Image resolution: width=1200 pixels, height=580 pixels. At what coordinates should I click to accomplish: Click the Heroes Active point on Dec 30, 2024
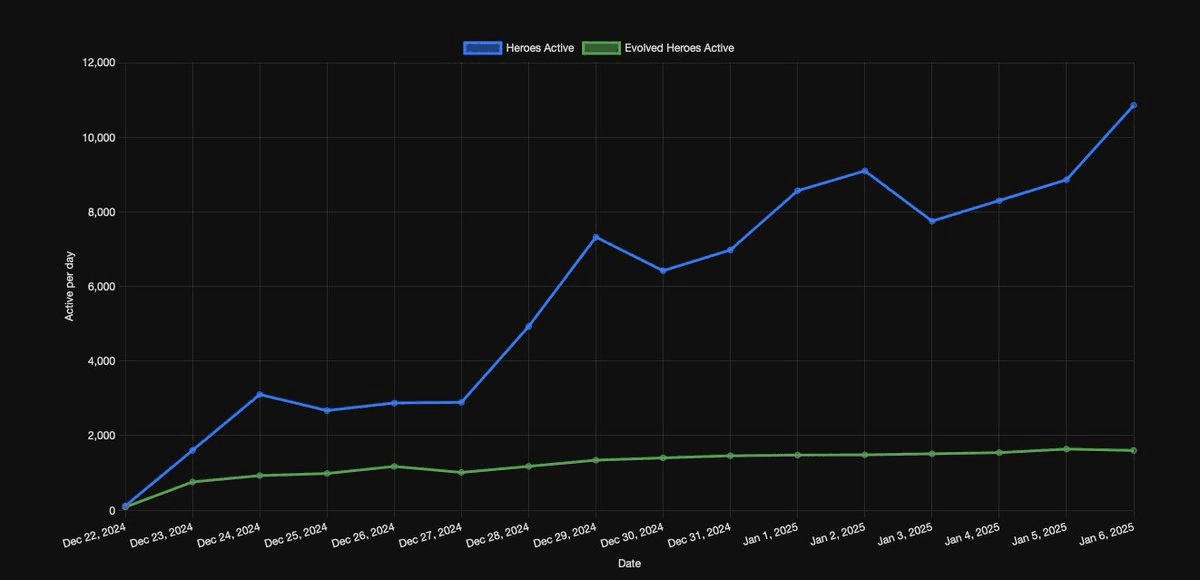(x=663, y=271)
